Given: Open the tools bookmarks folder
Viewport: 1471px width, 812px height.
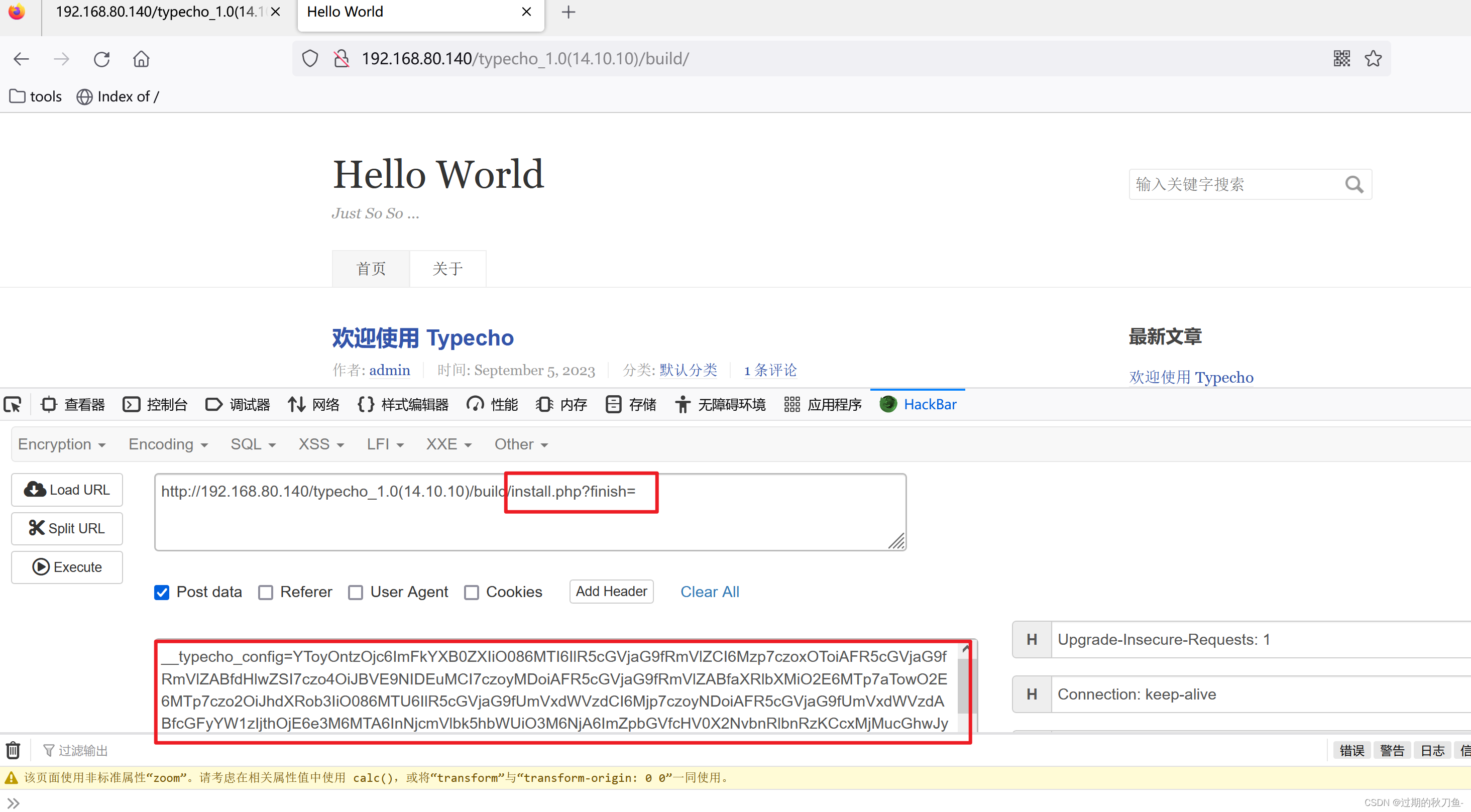Looking at the screenshot, I should (x=35, y=96).
